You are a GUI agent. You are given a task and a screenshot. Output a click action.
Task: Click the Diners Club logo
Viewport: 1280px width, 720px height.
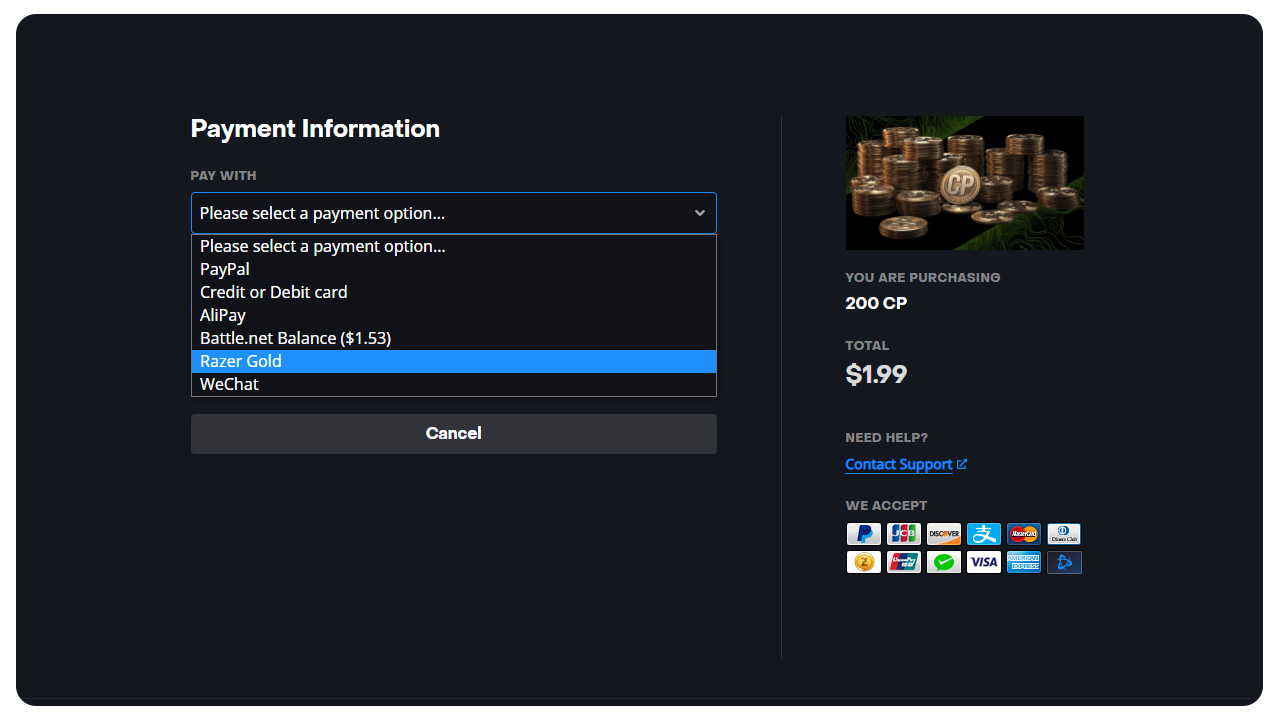[1064, 534]
